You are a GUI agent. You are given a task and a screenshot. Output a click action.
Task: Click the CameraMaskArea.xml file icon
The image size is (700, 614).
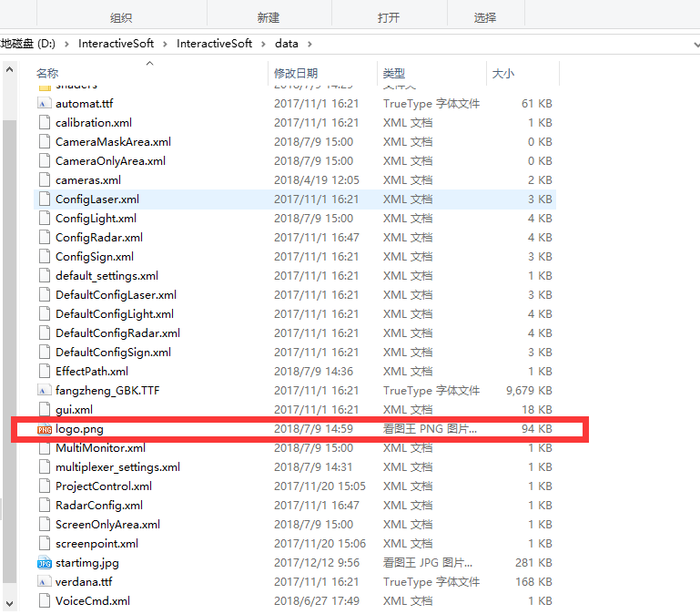pyautogui.click(x=44, y=142)
